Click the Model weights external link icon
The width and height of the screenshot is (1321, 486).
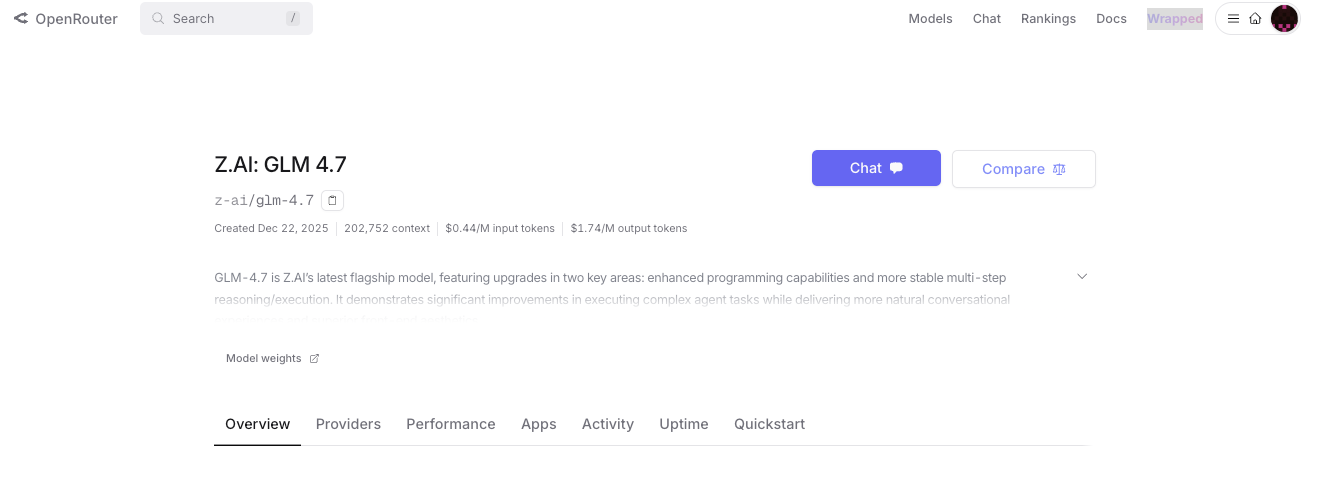pyautogui.click(x=314, y=358)
